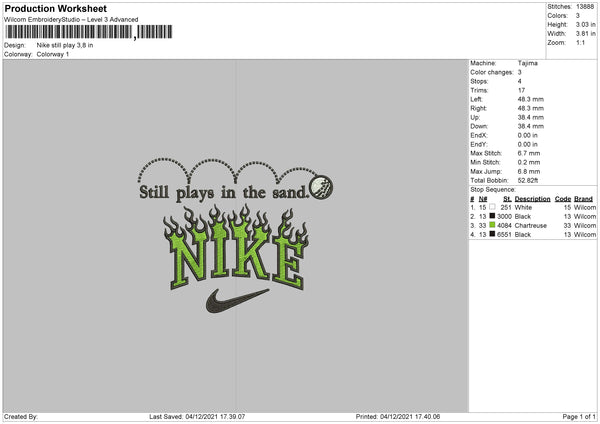Click the 'Up:' measurement label

pos(475,117)
